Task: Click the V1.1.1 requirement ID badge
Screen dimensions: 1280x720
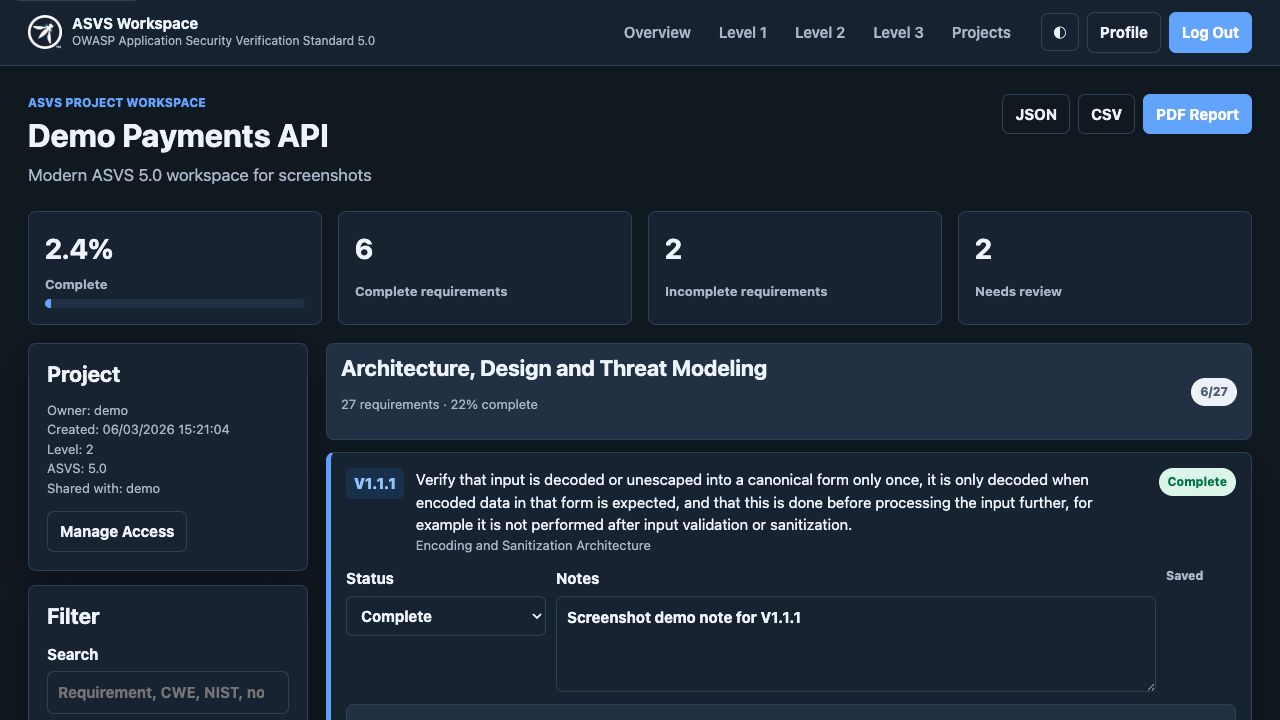Action: point(375,483)
